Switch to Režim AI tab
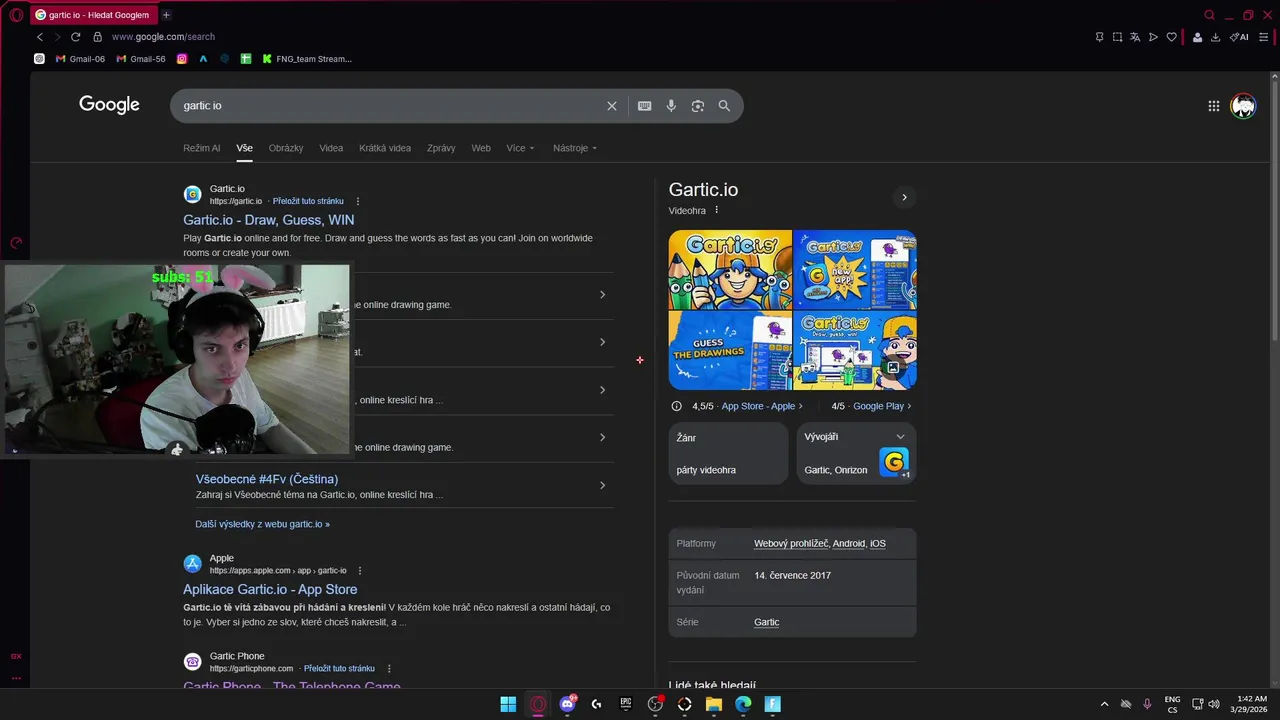 201,148
